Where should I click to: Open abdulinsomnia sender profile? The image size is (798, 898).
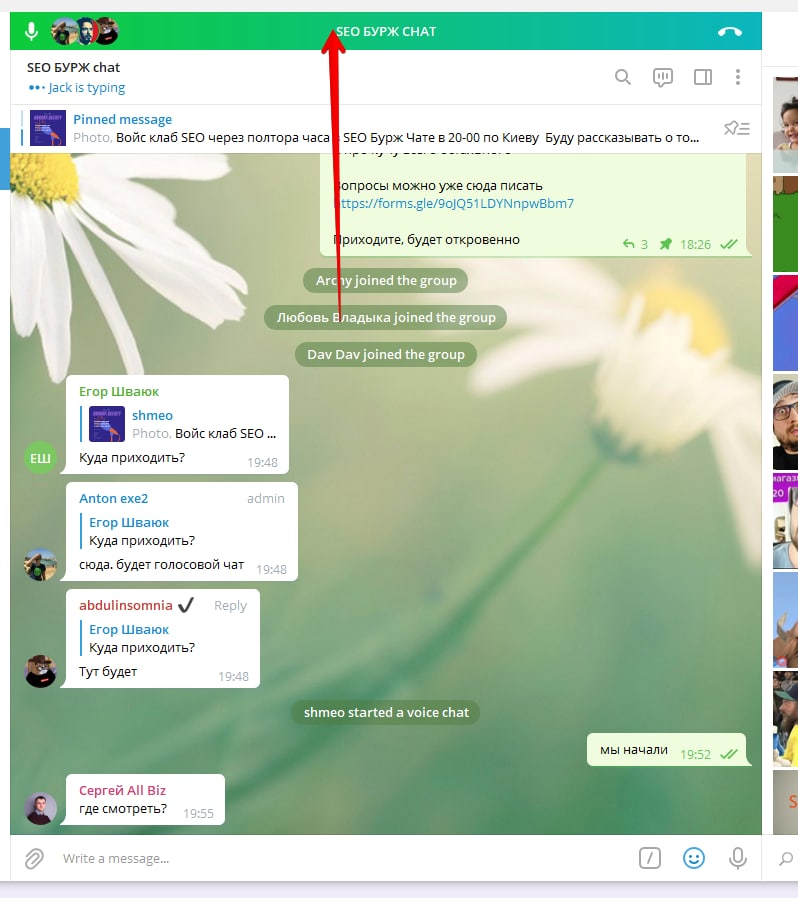coord(125,605)
